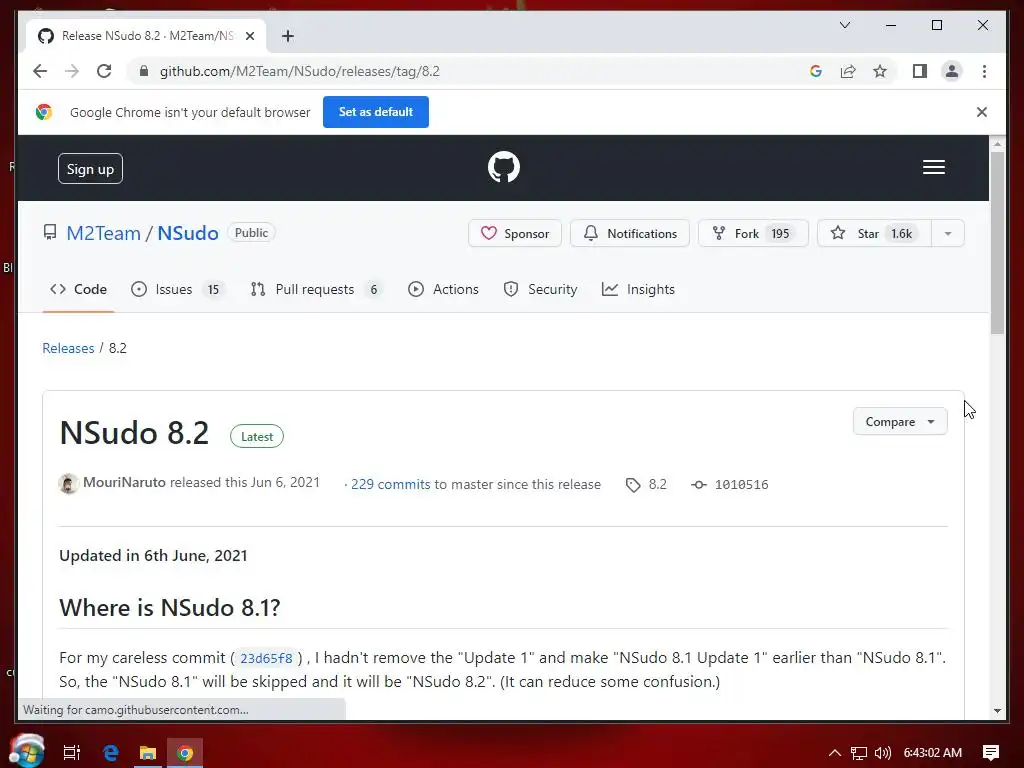Open Windows Start menu
The image size is (1024, 768).
click(x=26, y=752)
